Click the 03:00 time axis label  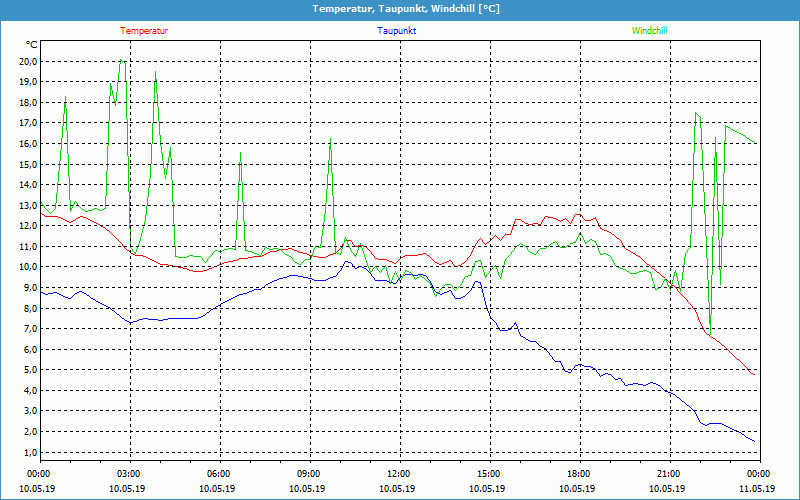click(131, 474)
